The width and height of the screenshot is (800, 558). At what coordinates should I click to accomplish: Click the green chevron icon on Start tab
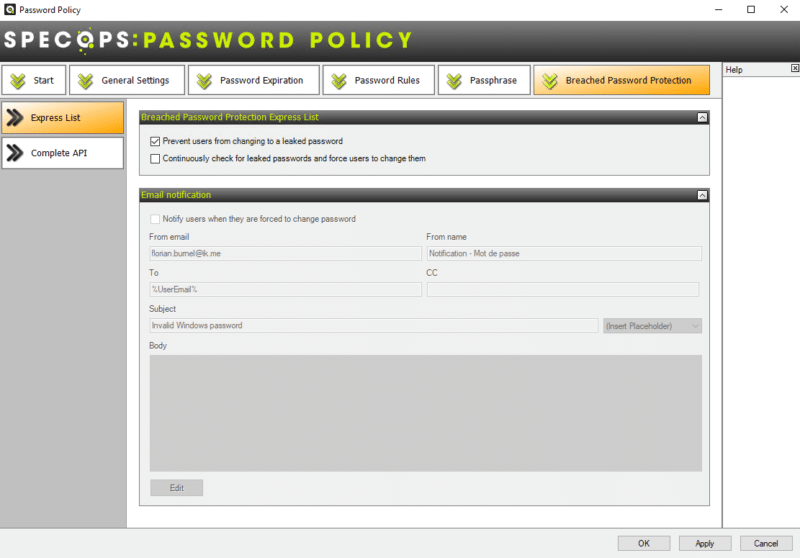[x=18, y=81]
